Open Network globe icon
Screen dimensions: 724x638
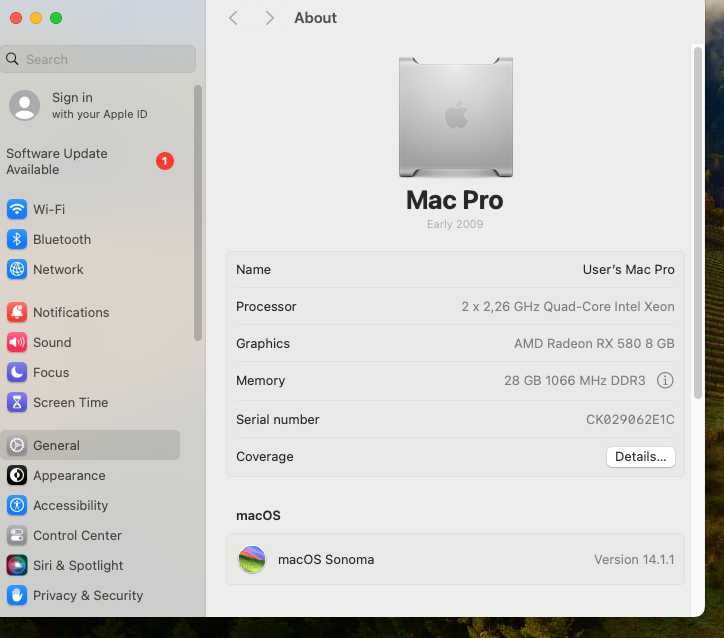[x=17, y=269]
